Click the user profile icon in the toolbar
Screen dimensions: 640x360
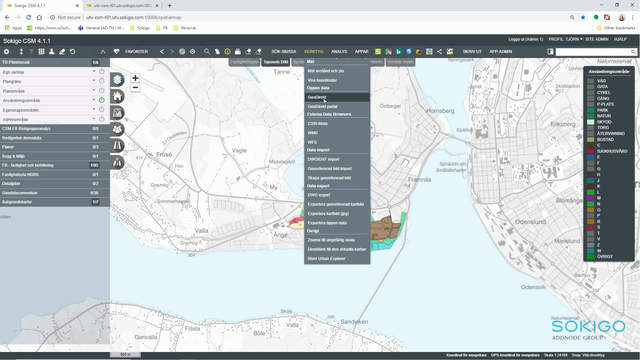(x=52, y=52)
